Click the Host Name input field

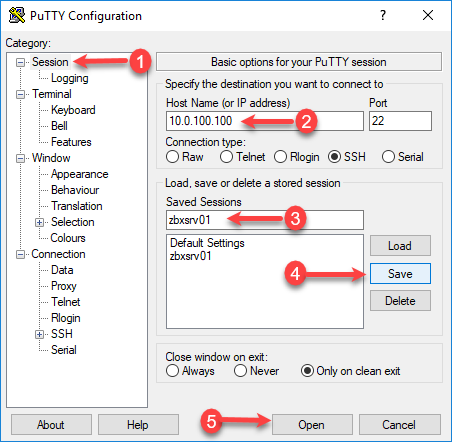(x=265, y=121)
